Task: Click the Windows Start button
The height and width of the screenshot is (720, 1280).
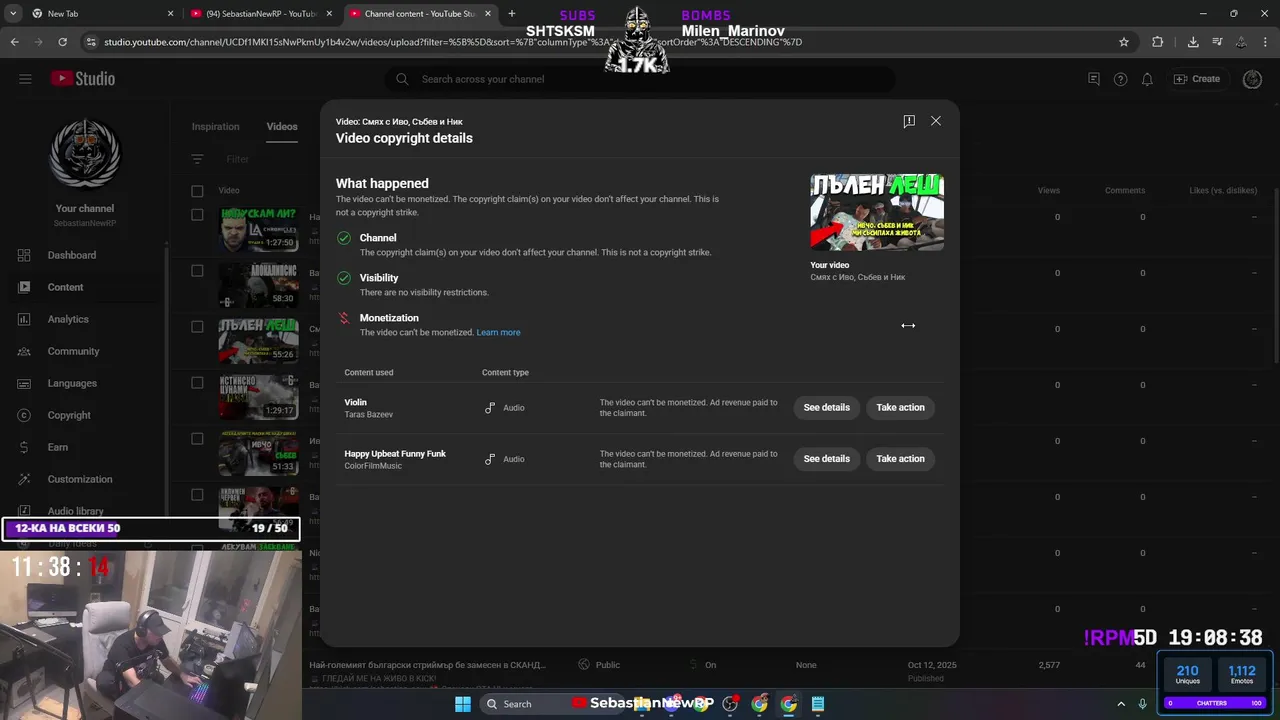Action: (463, 704)
